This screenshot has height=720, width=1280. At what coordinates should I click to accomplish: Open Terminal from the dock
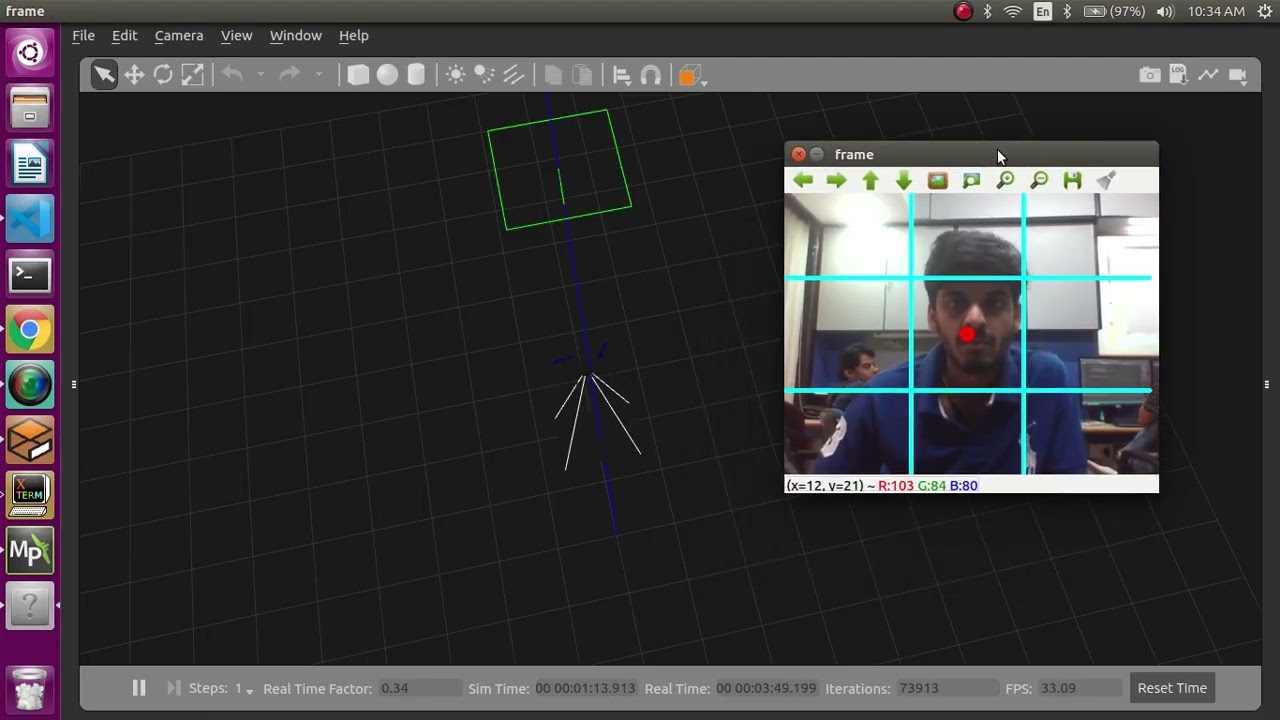point(30,274)
